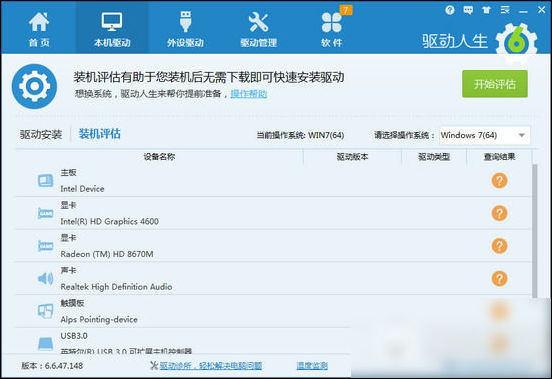This screenshot has height=379, width=552.
Task: Click the 触摸板 touchpad icon
Action: coord(45,311)
